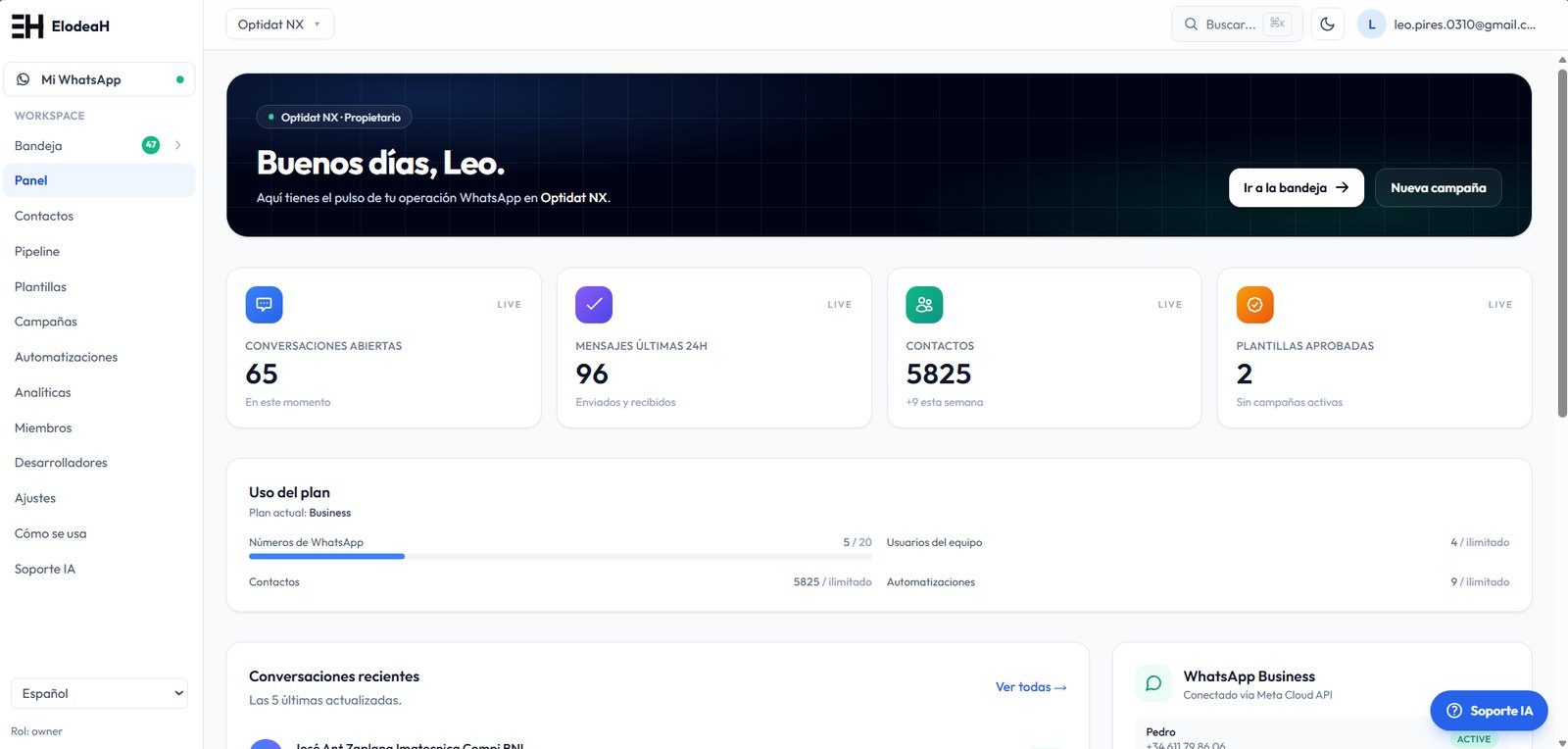The image size is (1568, 749).
Task: Open Cómo se usa in sidebar
Action: 99,533
